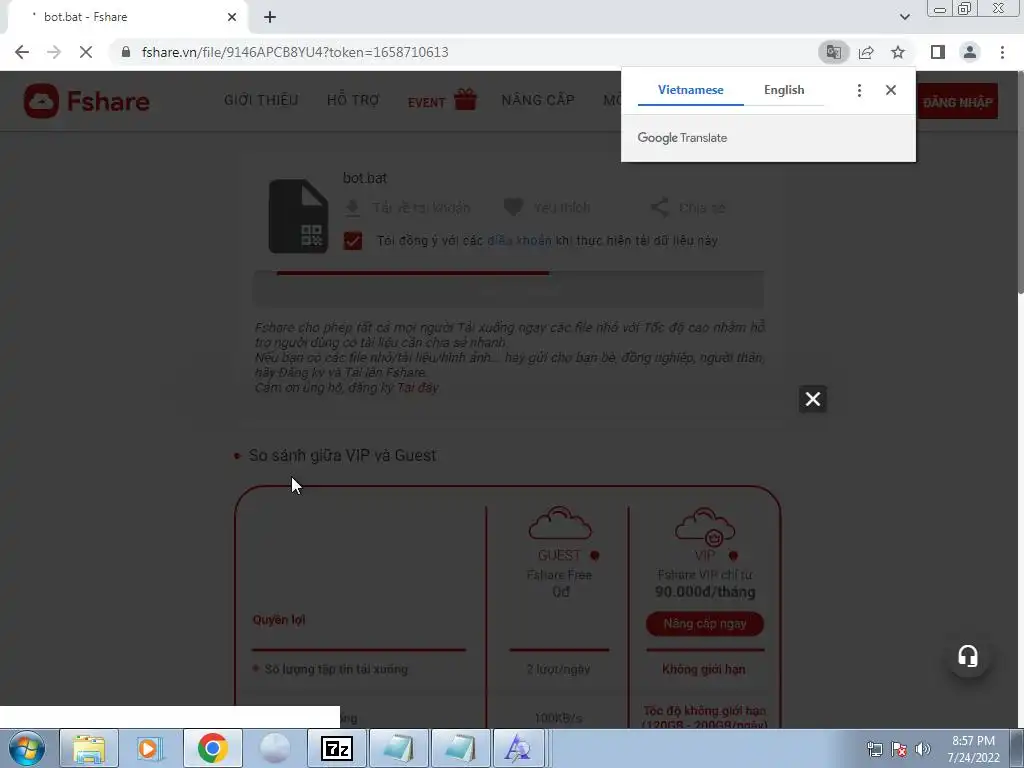Click the ĐĂNG NHẬP button

tap(957, 102)
